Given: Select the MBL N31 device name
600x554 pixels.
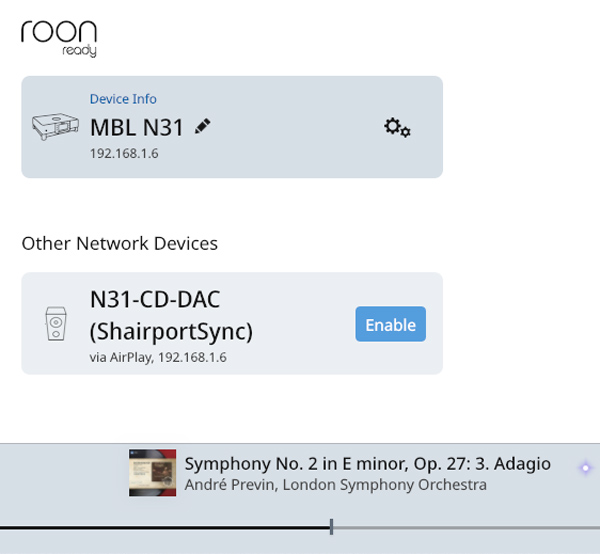Looking at the screenshot, I should 138,128.
